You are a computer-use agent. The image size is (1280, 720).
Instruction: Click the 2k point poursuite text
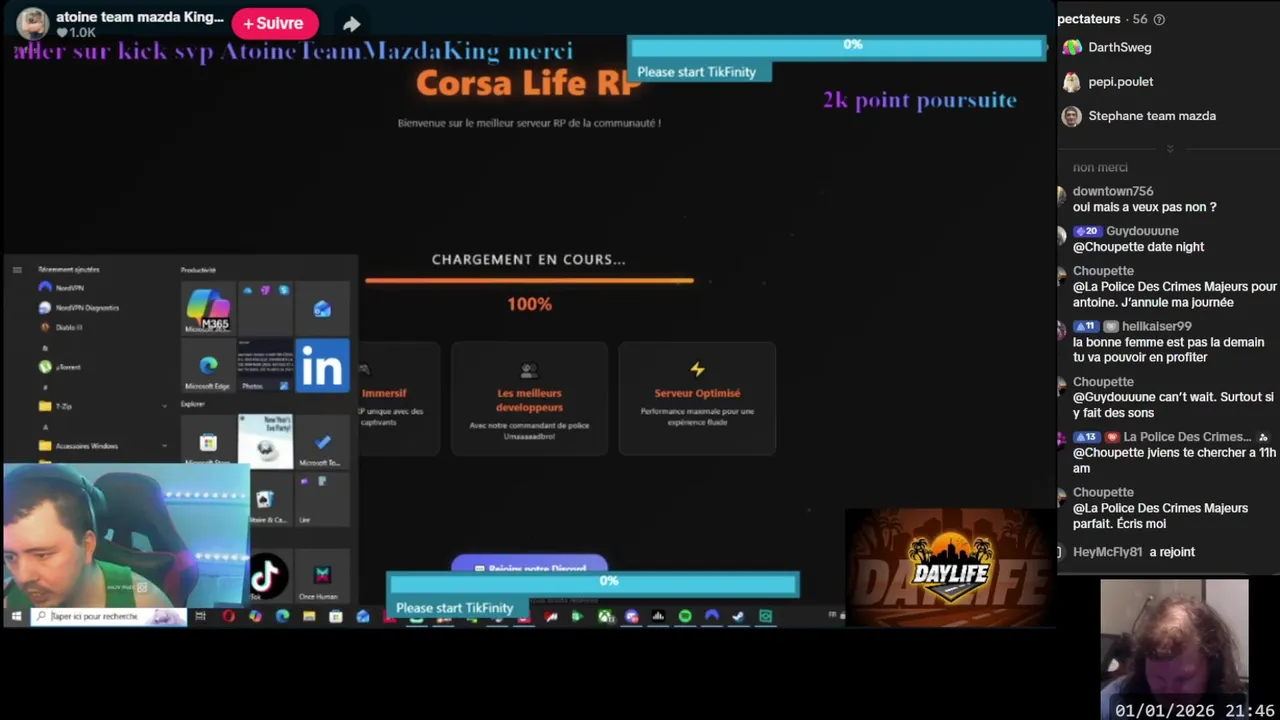[920, 100]
